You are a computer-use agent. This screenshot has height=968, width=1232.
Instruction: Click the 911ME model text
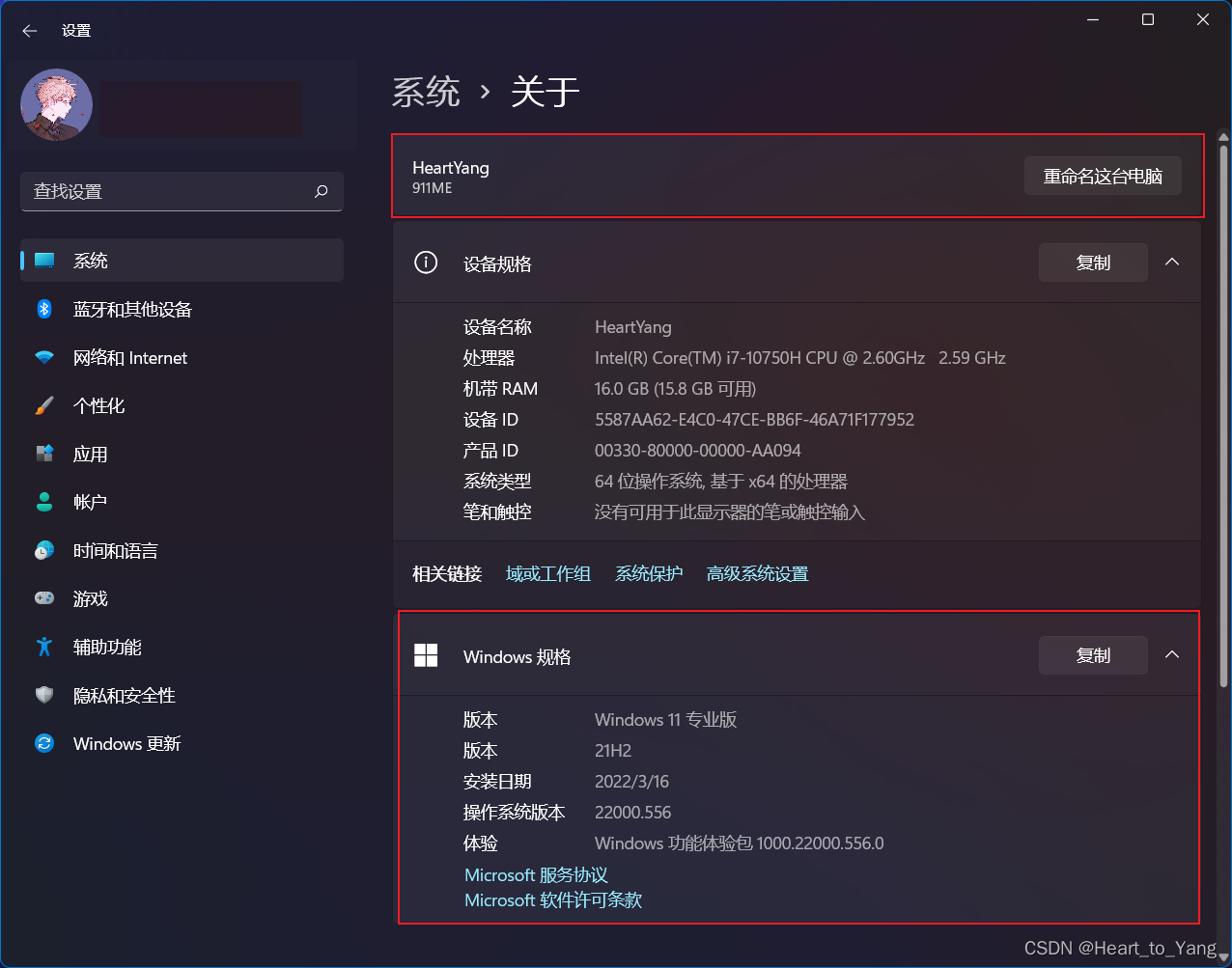433,188
